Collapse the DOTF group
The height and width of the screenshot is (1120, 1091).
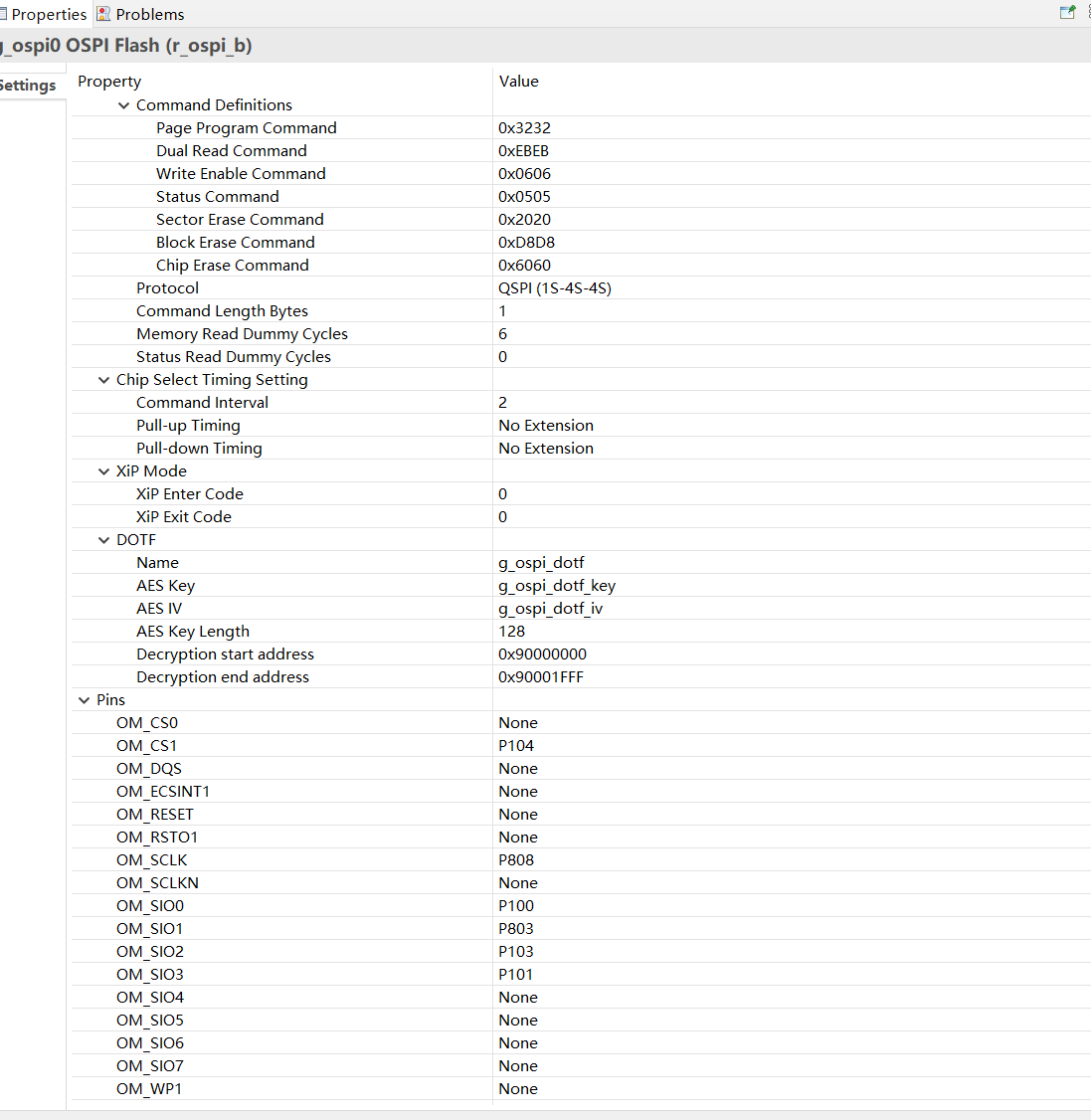pyautogui.click(x=103, y=540)
